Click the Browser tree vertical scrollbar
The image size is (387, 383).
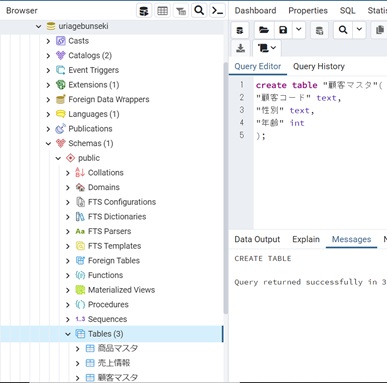point(226,188)
